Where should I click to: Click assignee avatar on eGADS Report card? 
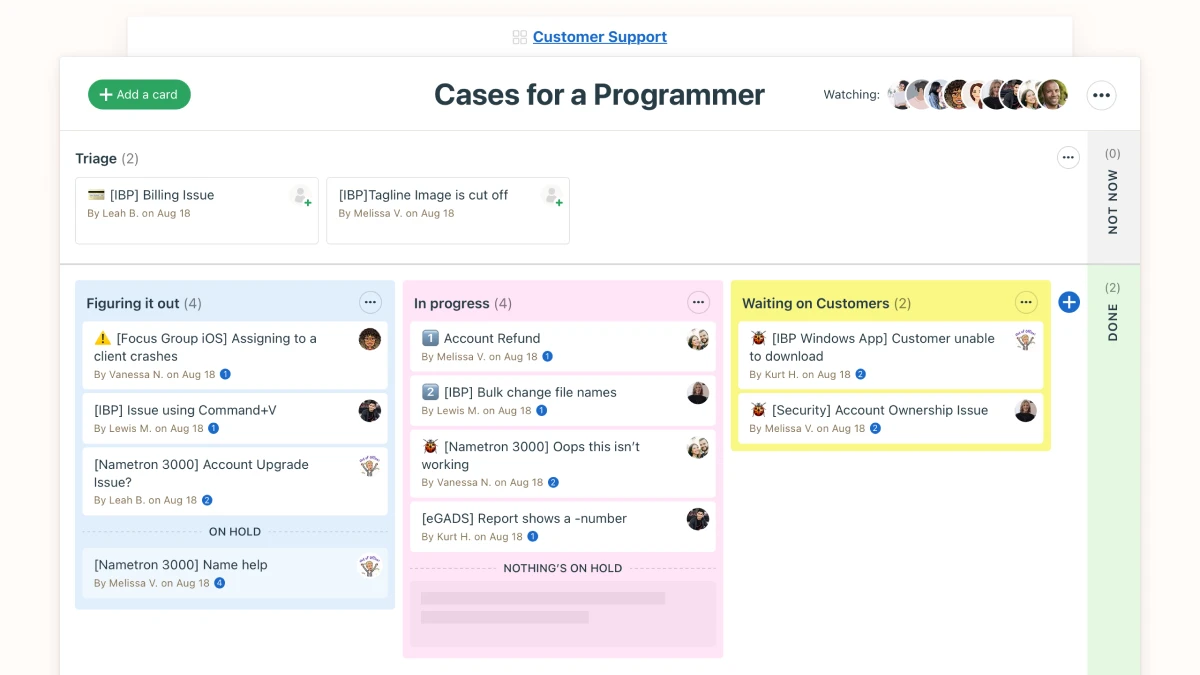(x=698, y=519)
